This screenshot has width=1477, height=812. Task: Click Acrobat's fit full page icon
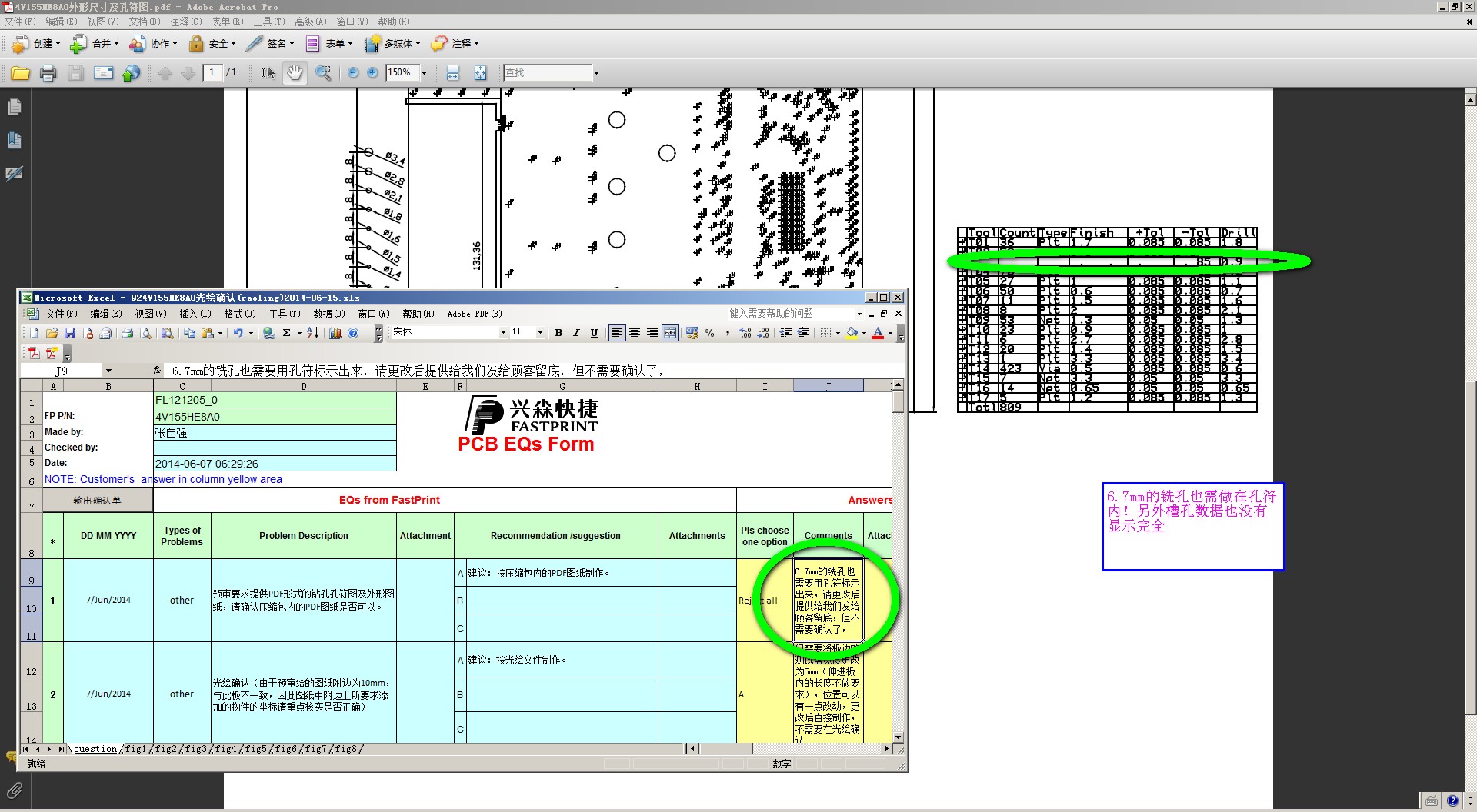coord(481,73)
